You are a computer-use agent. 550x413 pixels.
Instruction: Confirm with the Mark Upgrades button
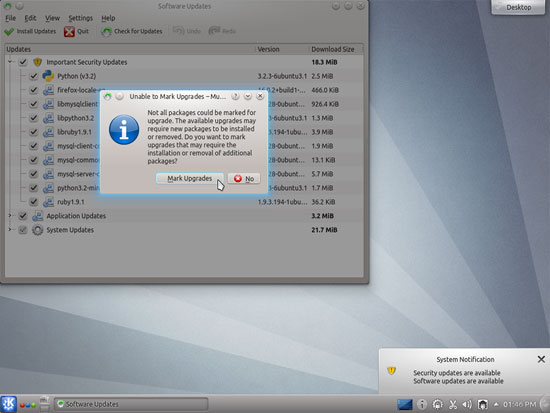click(189, 178)
